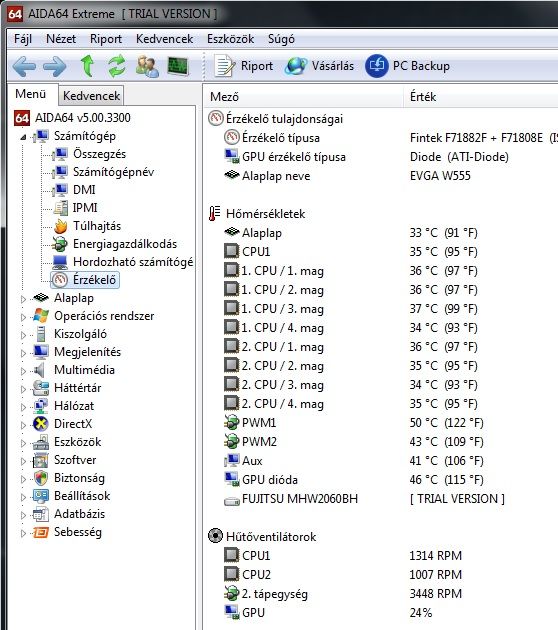The height and width of the screenshot is (630, 558).
Task: Expand the Hálózat tree node
Action: [x=23, y=407]
